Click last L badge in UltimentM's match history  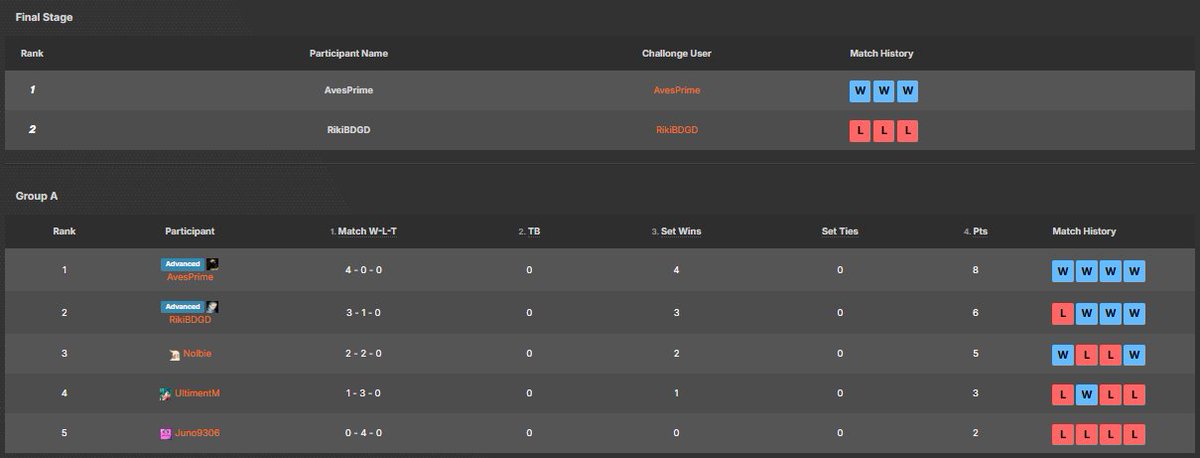tap(1134, 394)
